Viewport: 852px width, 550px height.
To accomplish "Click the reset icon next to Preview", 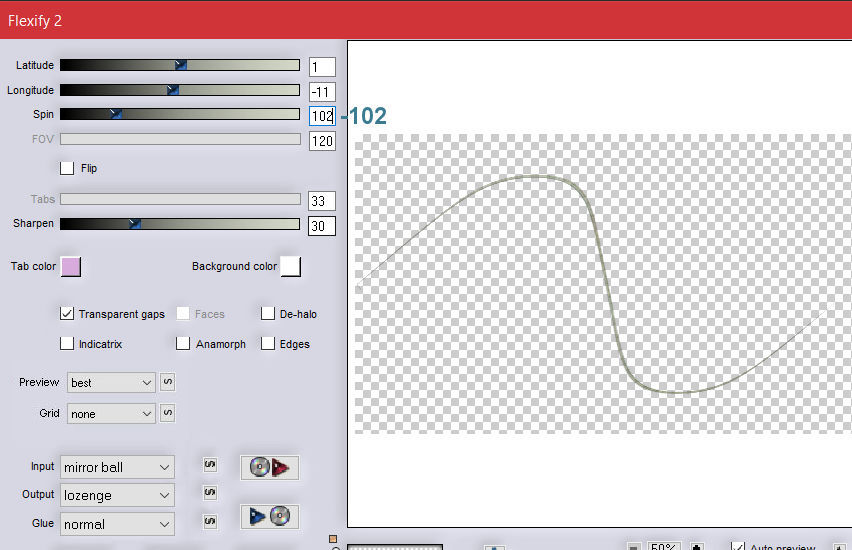I will pyautogui.click(x=168, y=382).
